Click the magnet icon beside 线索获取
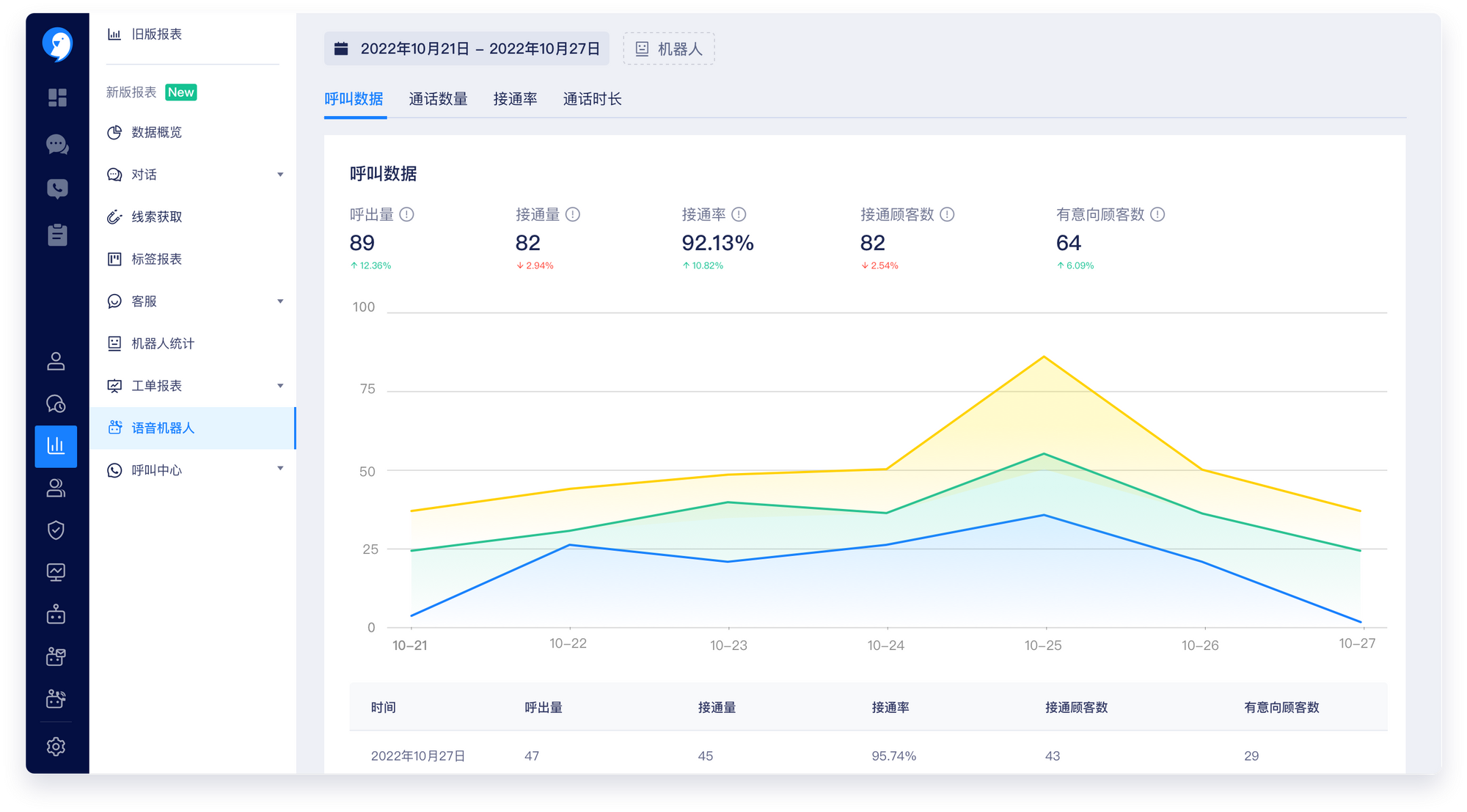Screen dimensions: 1467x812 click(x=114, y=217)
